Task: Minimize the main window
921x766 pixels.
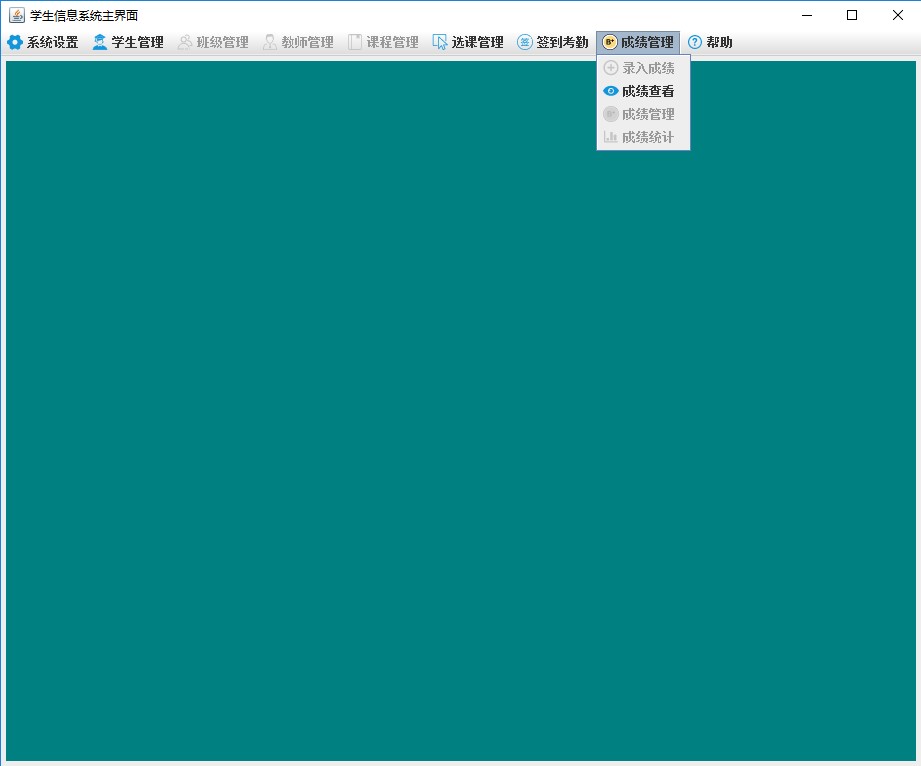Action: pos(807,15)
